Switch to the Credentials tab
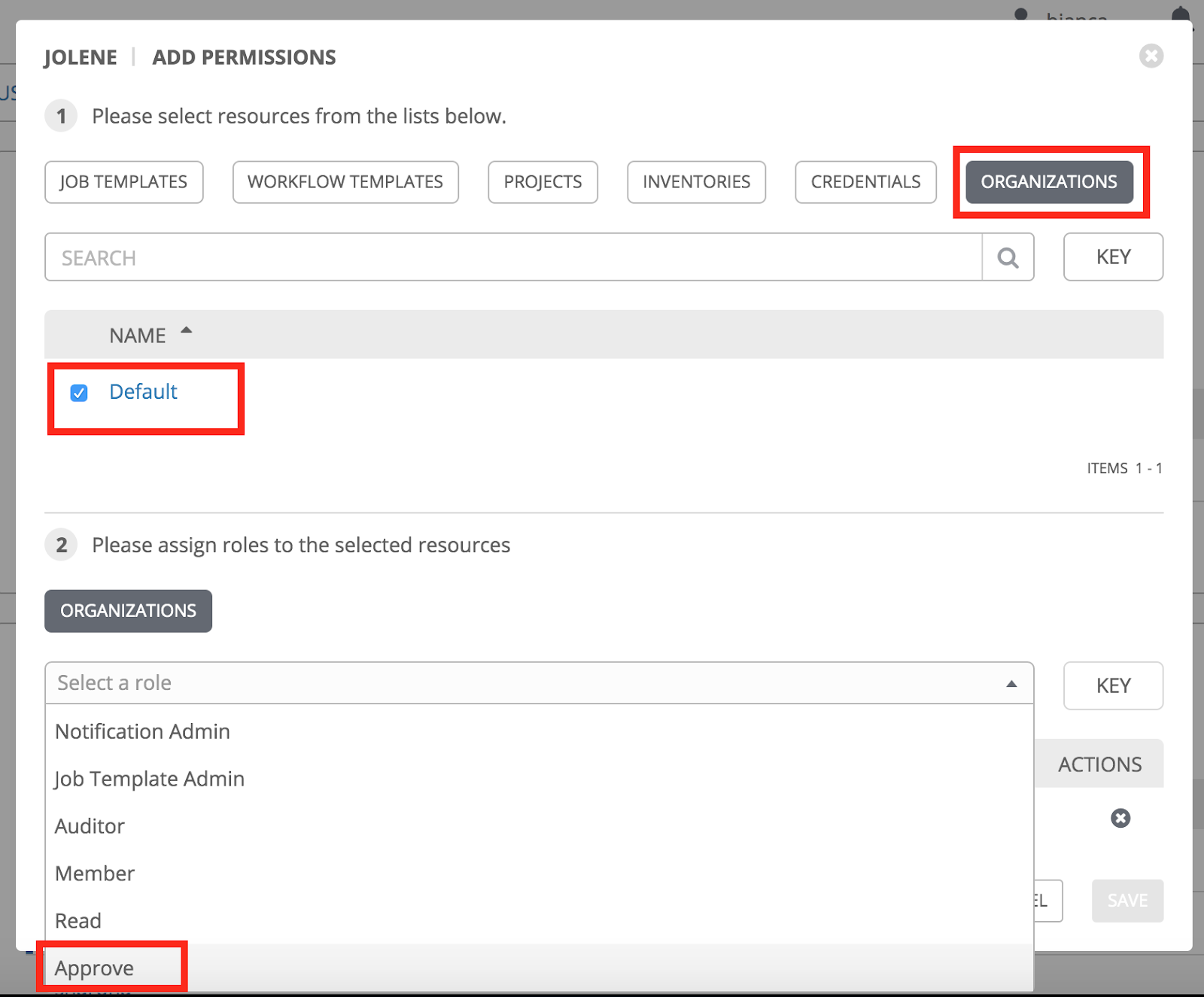 pyautogui.click(x=865, y=181)
